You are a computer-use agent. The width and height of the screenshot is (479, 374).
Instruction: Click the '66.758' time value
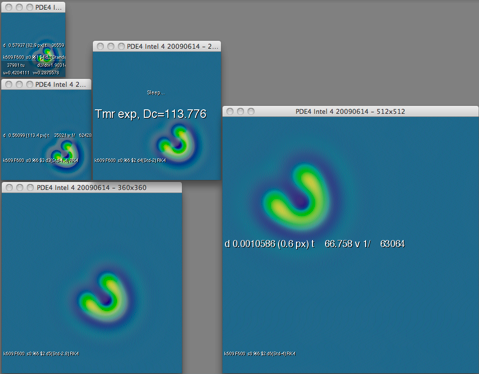pyautogui.click(x=338, y=244)
